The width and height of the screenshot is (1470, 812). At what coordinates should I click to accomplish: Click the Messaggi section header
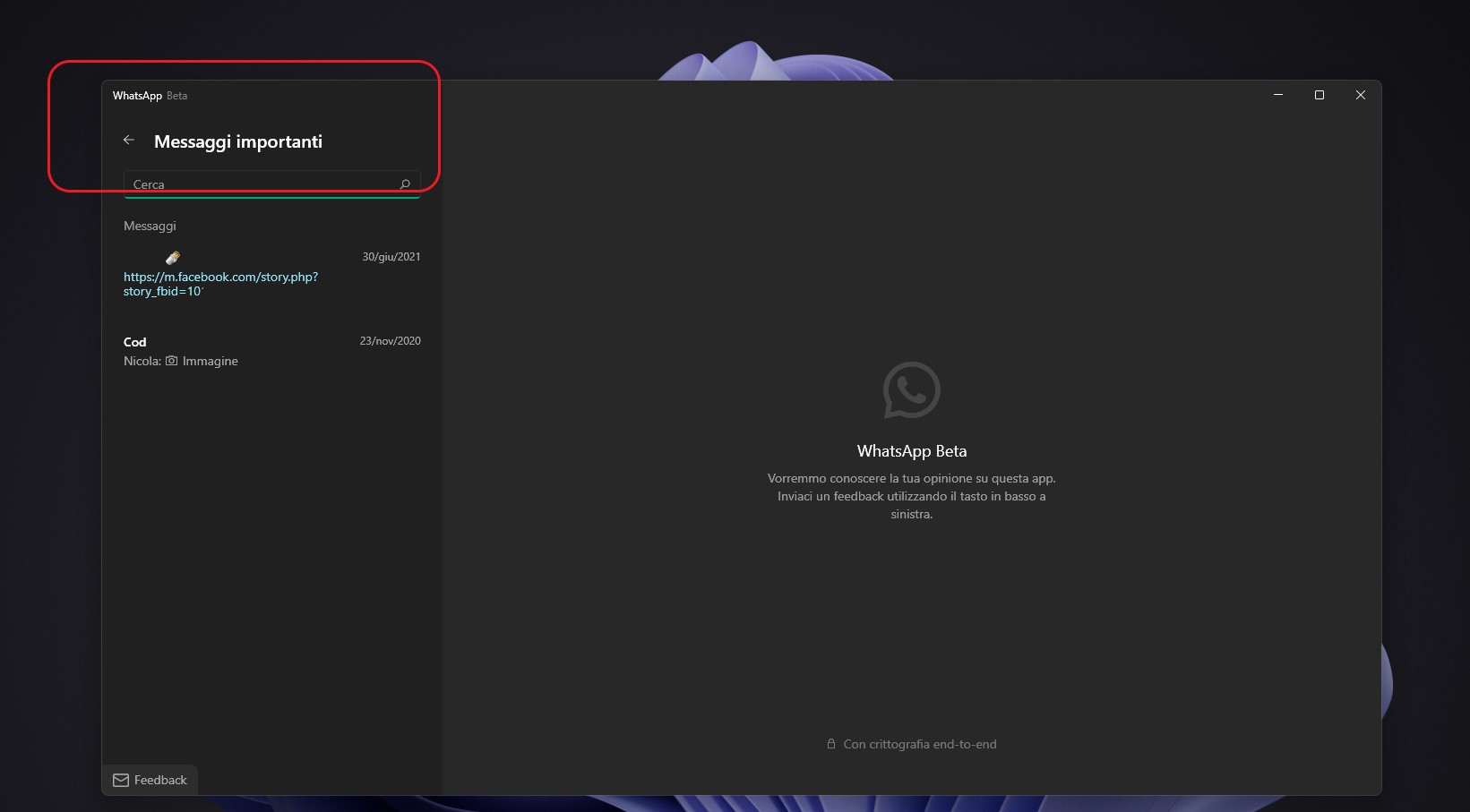pyautogui.click(x=150, y=226)
